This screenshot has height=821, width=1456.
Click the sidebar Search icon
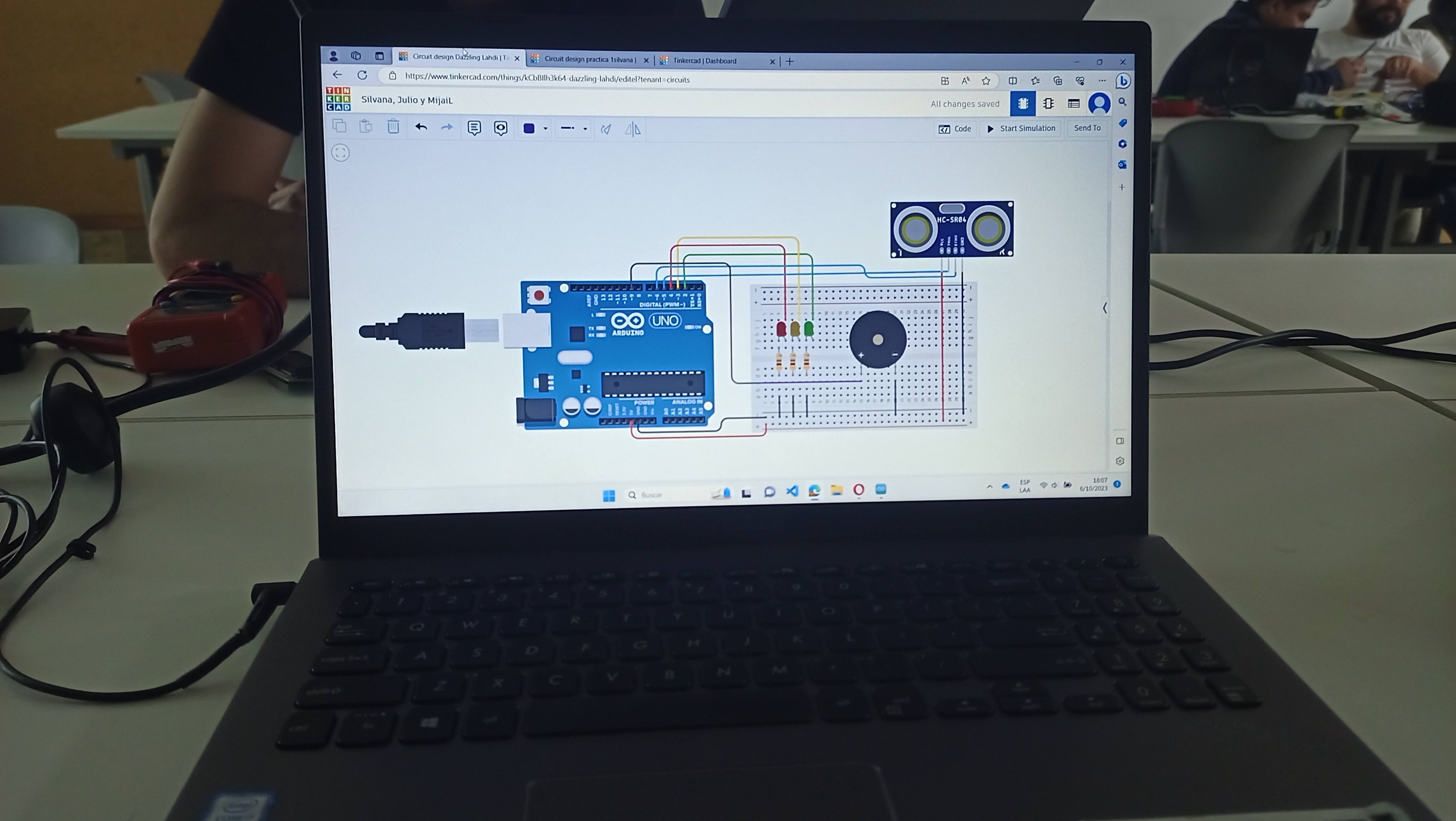tap(1122, 102)
